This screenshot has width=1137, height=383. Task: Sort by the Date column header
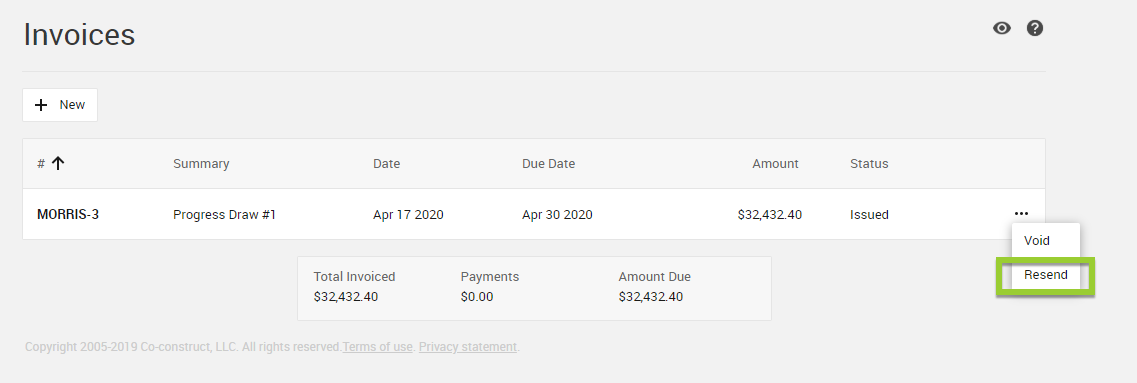386,164
